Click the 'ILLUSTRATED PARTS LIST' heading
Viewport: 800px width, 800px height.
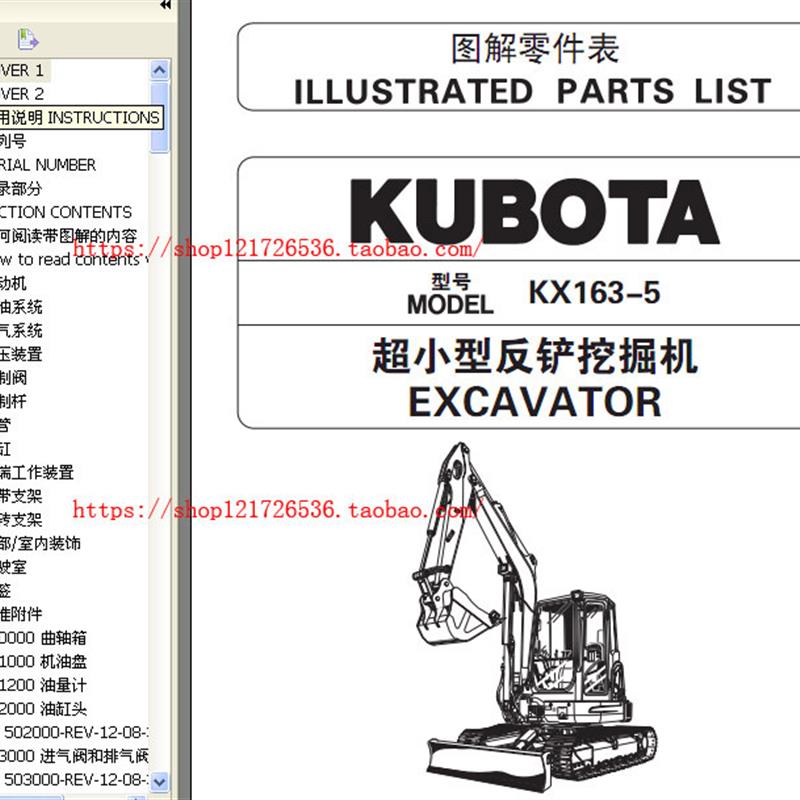click(533, 91)
